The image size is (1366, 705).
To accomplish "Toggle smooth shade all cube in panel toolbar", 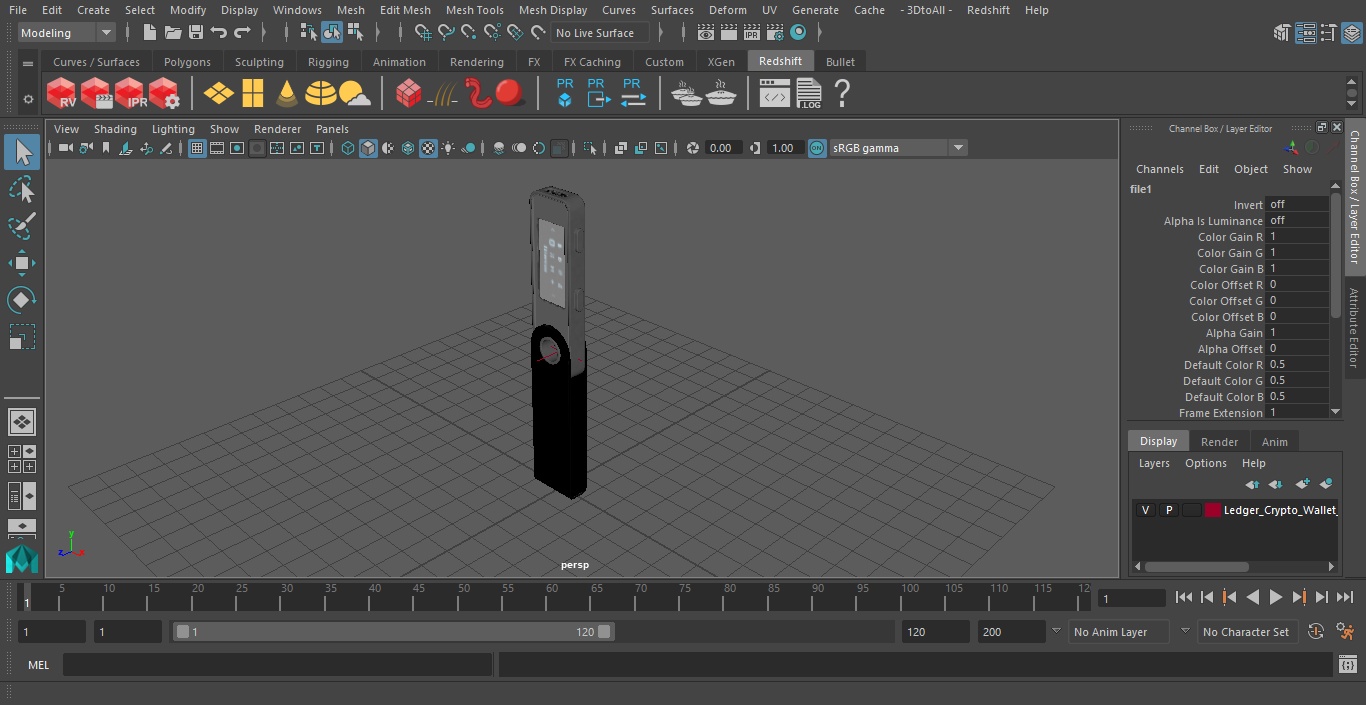I will pyautogui.click(x=368, y=148).
